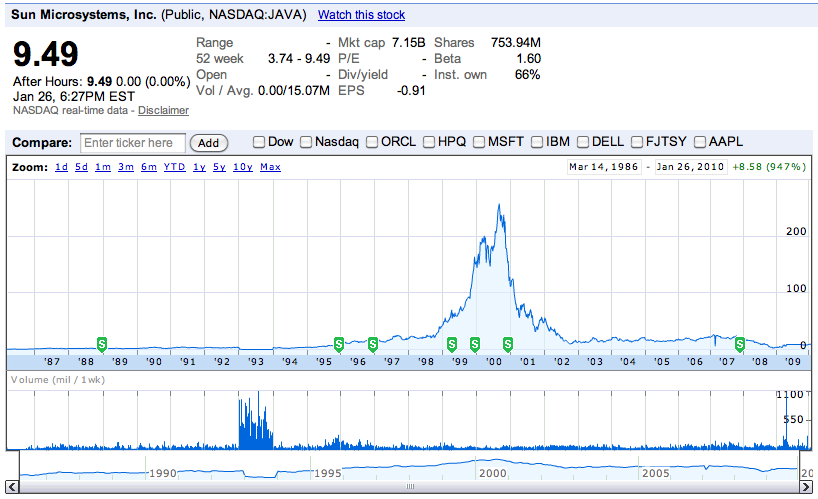
Task: Click the split marker near '07-'08
Action: [740, 344]
